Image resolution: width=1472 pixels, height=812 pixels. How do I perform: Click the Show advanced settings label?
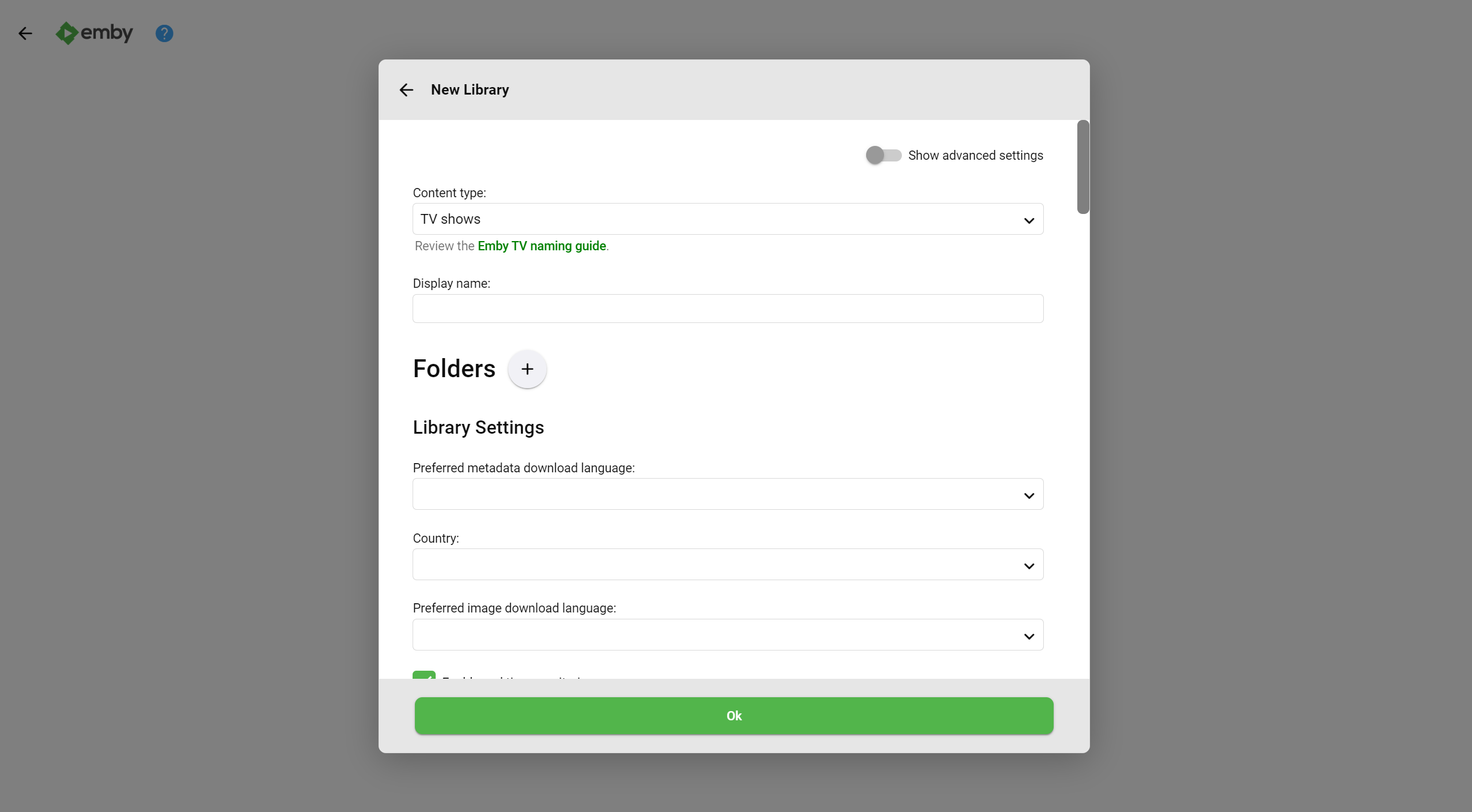tap(975, 155)
